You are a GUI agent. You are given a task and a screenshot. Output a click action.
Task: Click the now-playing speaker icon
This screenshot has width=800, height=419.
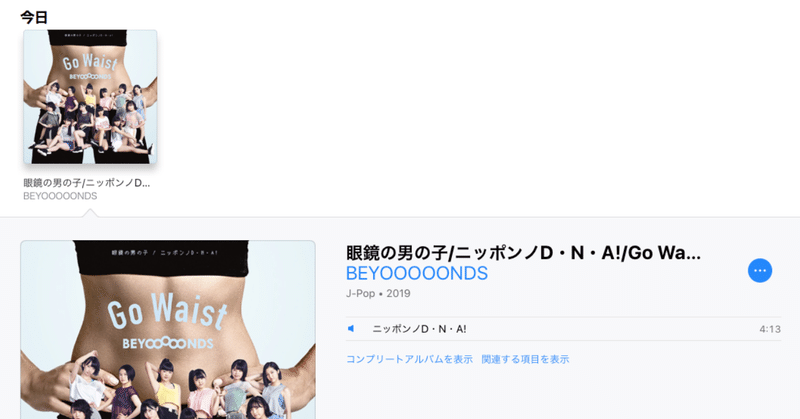click(x=351, y=329)
